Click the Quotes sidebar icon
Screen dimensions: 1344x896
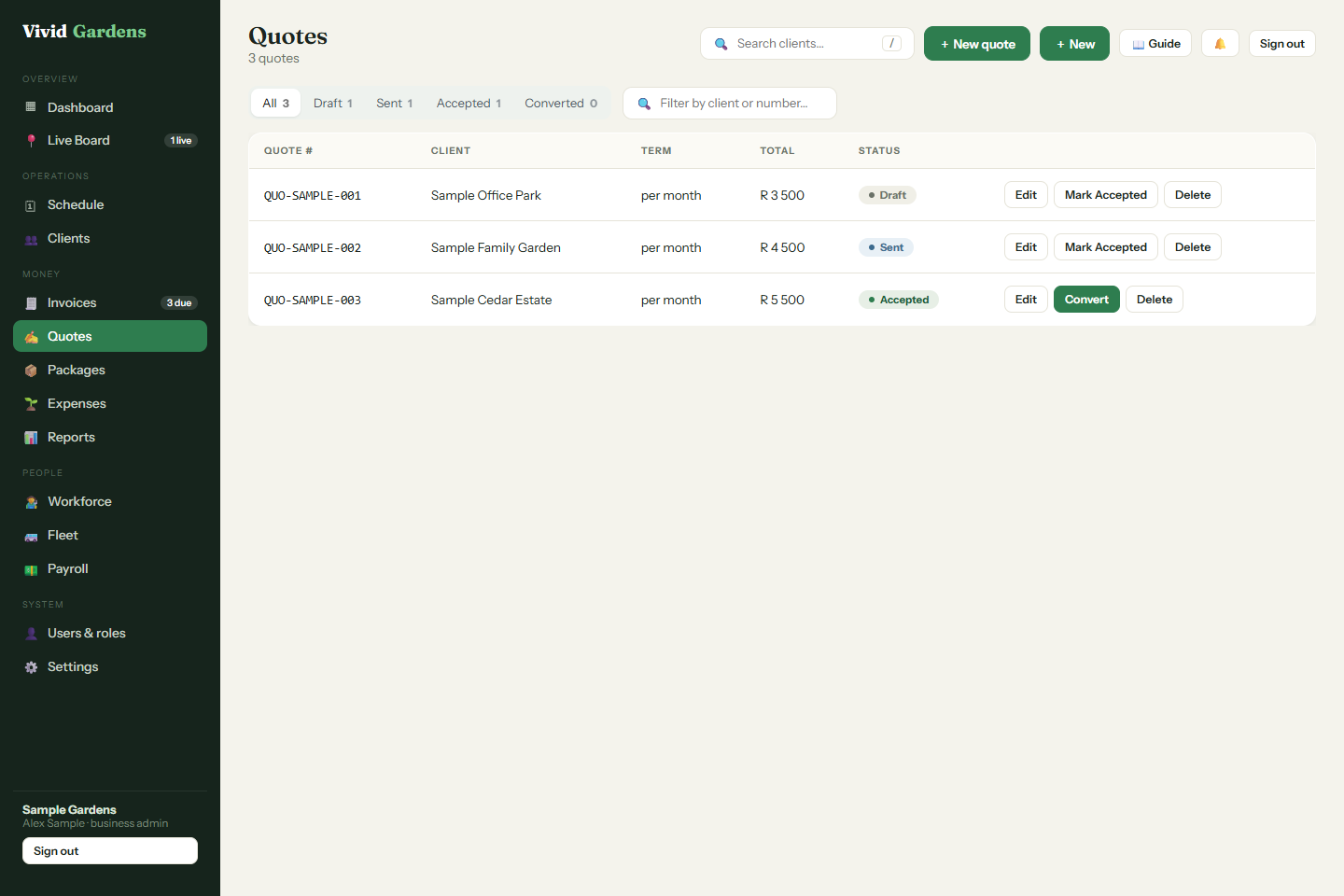point(31,337)
